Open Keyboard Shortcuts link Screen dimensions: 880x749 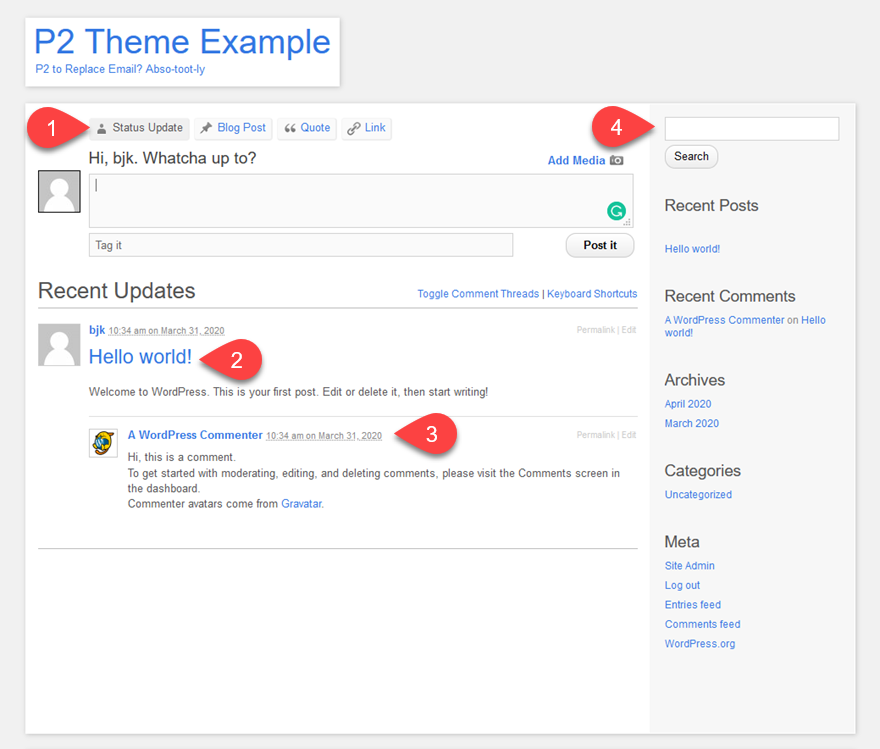click(592, 294)
